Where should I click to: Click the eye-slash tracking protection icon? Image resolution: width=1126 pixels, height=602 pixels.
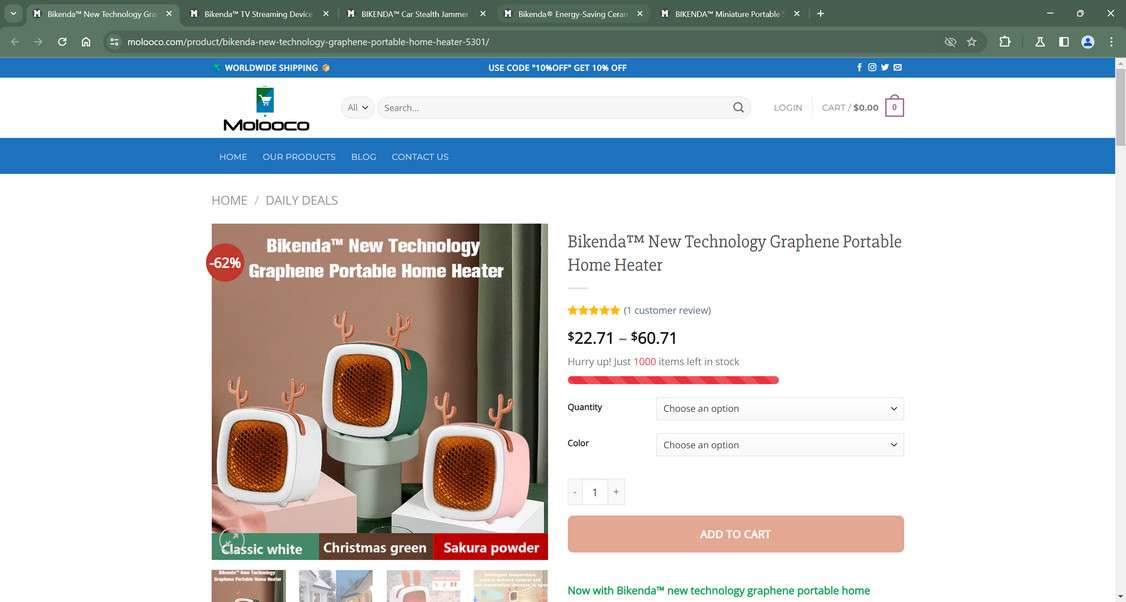pyautogui.click(x=950, y=42)
